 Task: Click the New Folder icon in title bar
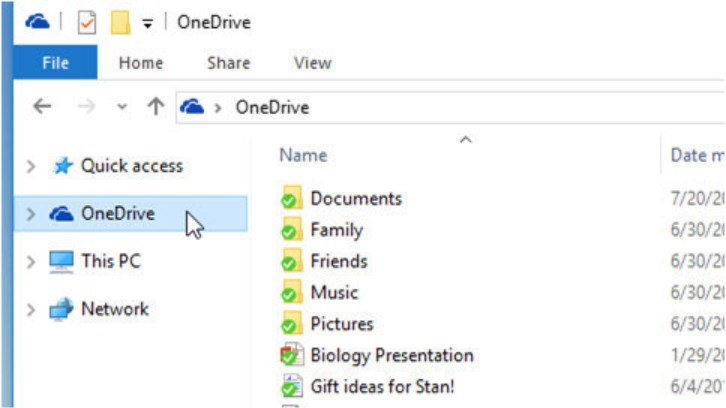click(121, 22)
